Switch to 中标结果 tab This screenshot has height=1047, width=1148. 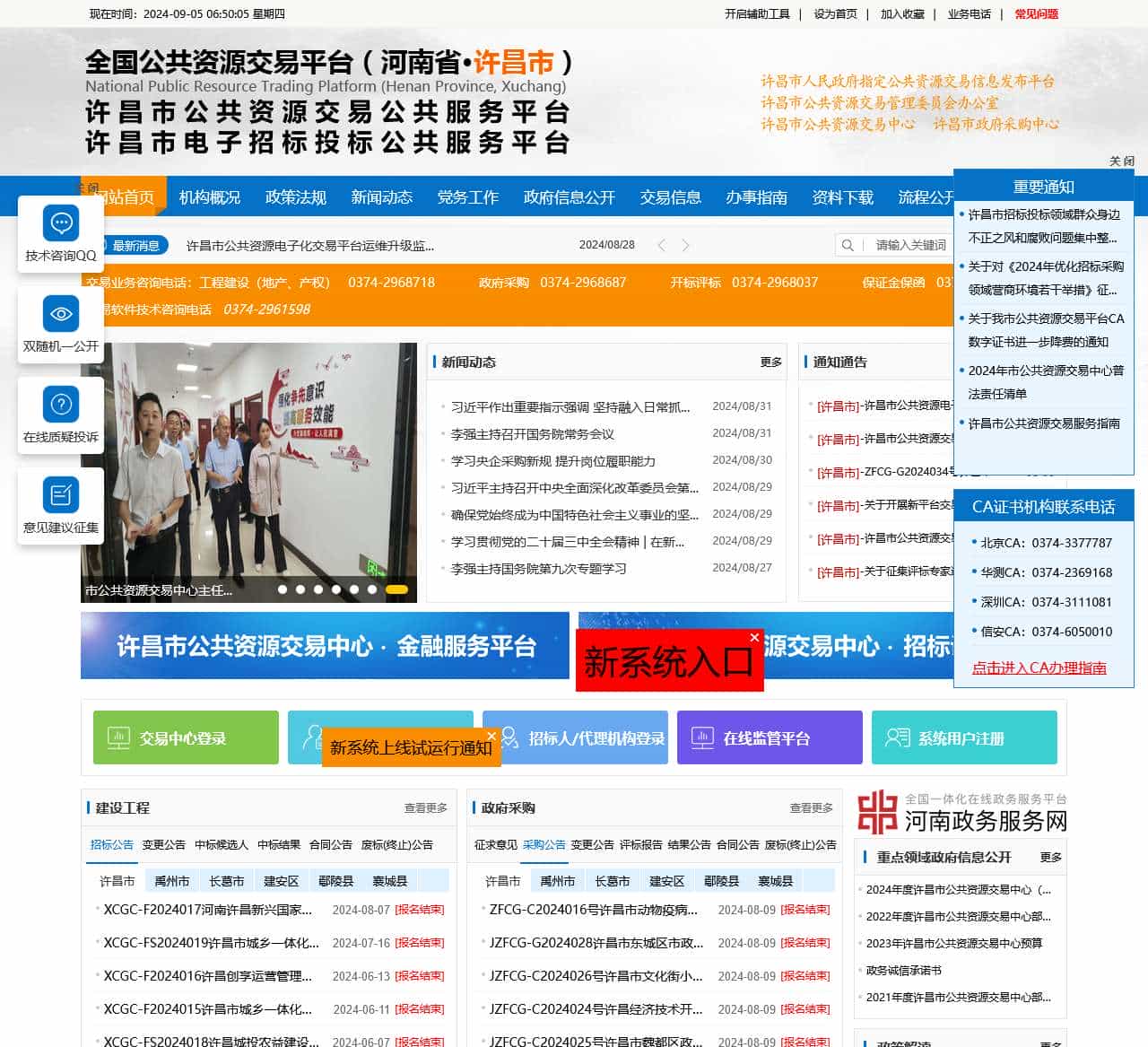(x=279, y=844)
